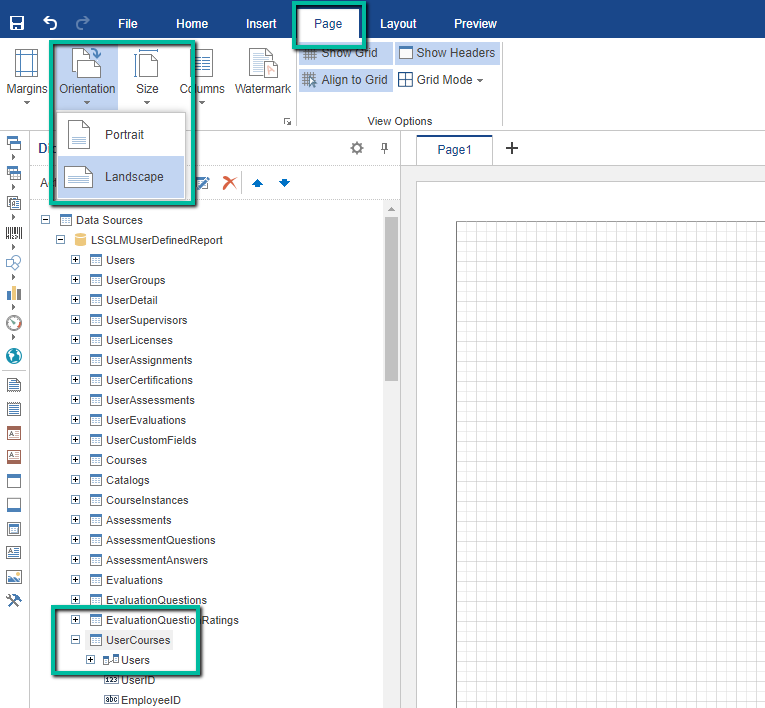Image resolution: width=765 pixels, height=708 pixels.
Task: Collapse the LSGLMUserDefinedReport node
Action: point(60,240)
